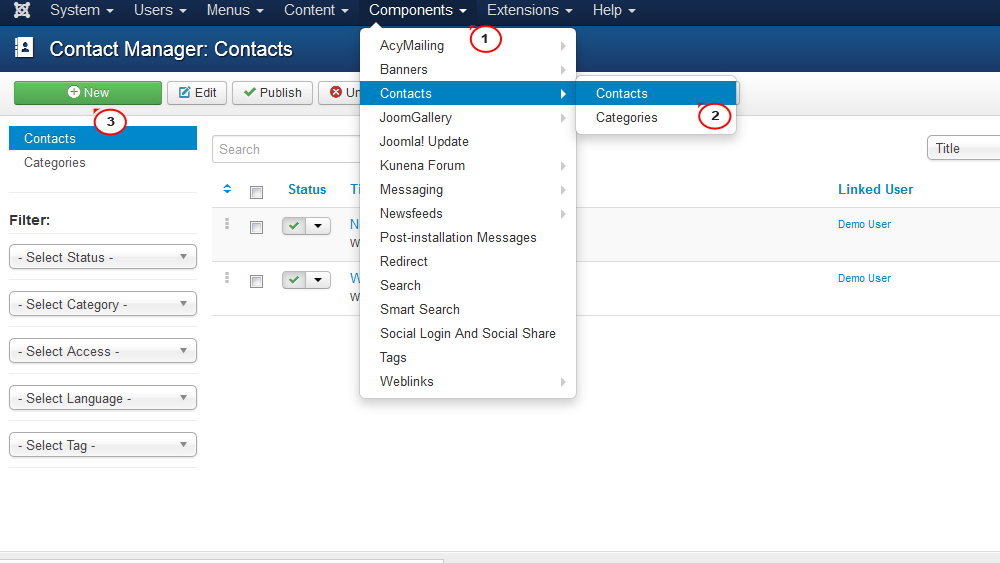
Task: Tick the checkbox of the first contact row
Action: (256, 227)
